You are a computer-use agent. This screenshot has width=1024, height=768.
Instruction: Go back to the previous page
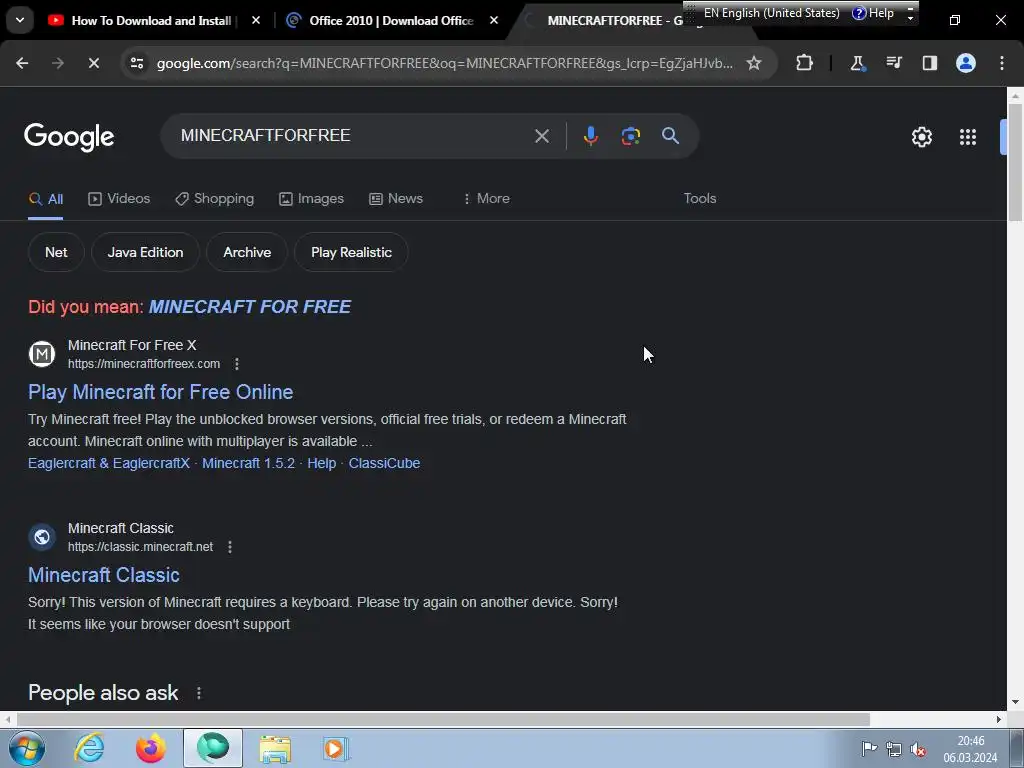click(22, 63)
